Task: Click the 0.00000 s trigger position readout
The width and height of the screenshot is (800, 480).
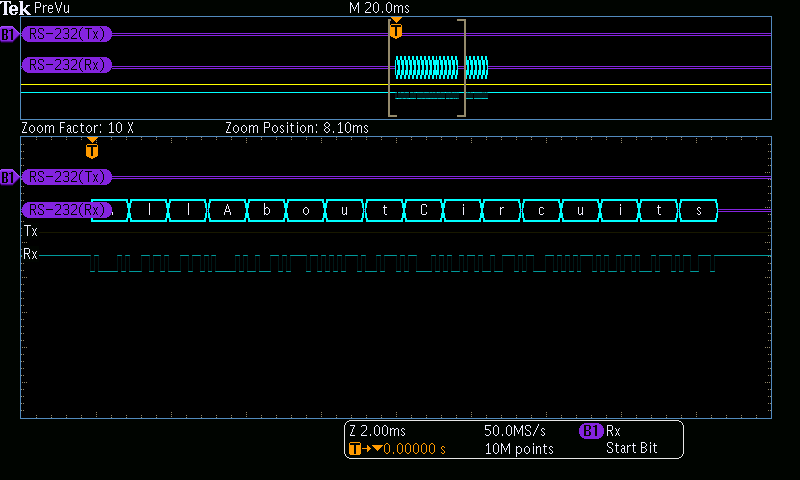Action: coord(414,449)
